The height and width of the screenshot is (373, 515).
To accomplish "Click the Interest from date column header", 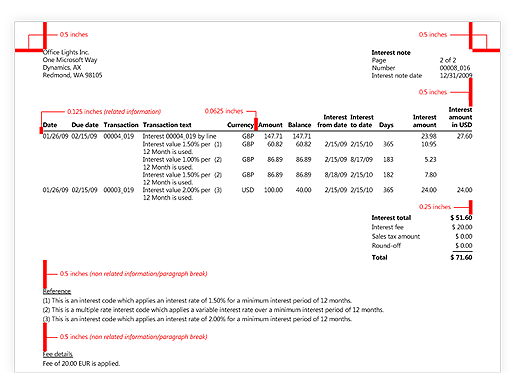I will point(332,121).
